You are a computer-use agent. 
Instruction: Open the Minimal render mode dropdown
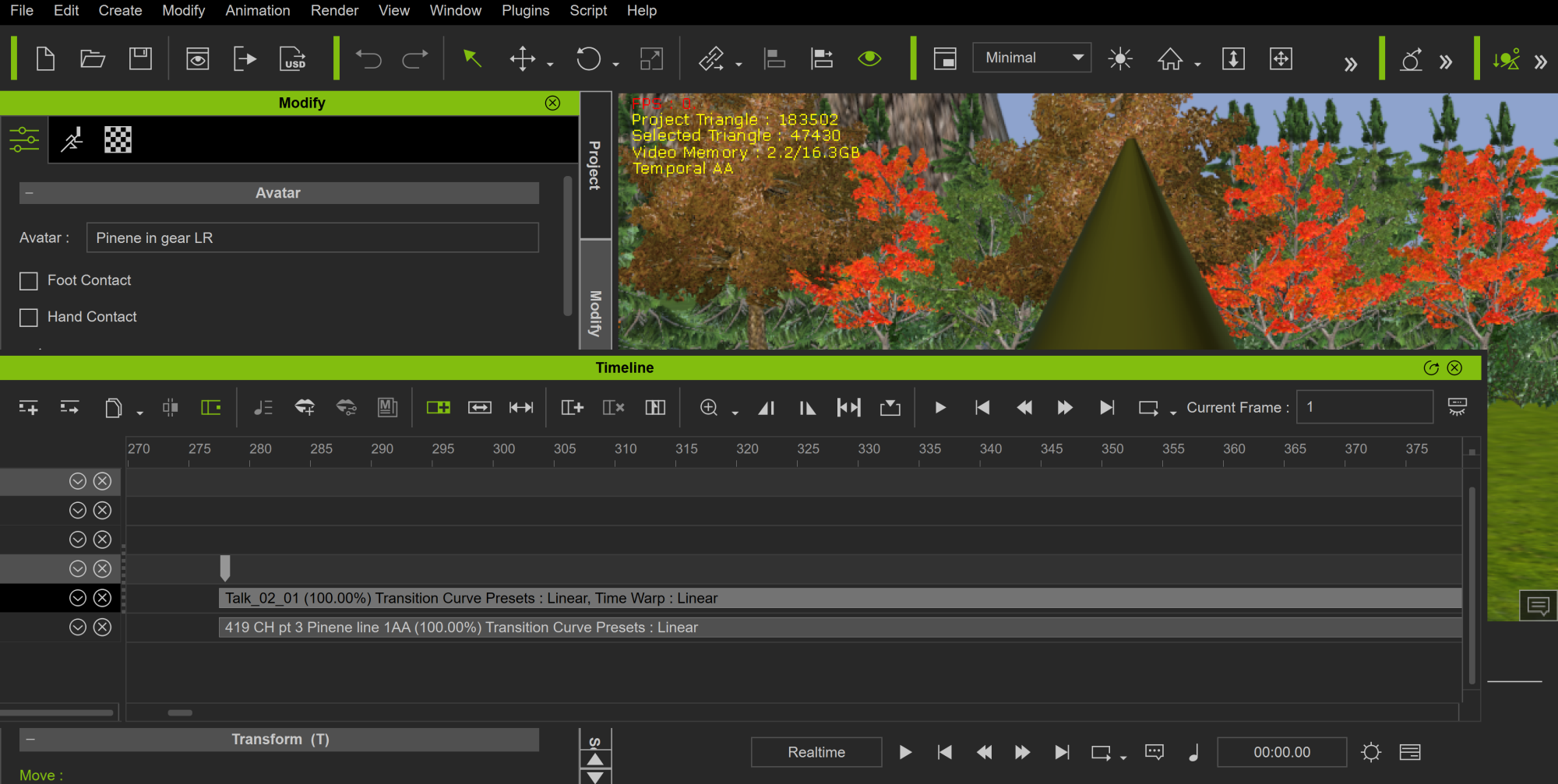click(1032, 58)
